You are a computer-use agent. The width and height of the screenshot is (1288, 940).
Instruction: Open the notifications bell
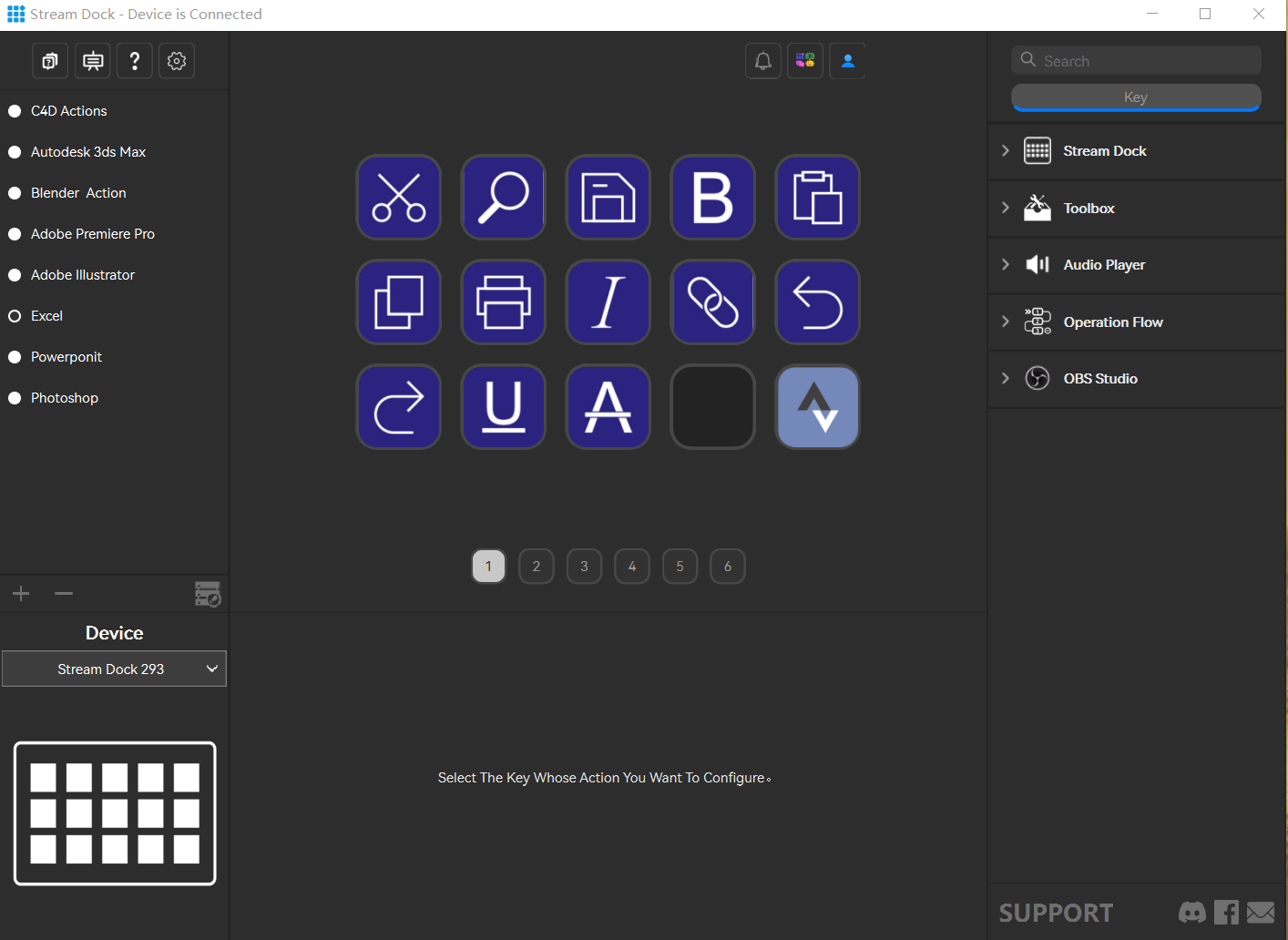[x=763, y=61]
